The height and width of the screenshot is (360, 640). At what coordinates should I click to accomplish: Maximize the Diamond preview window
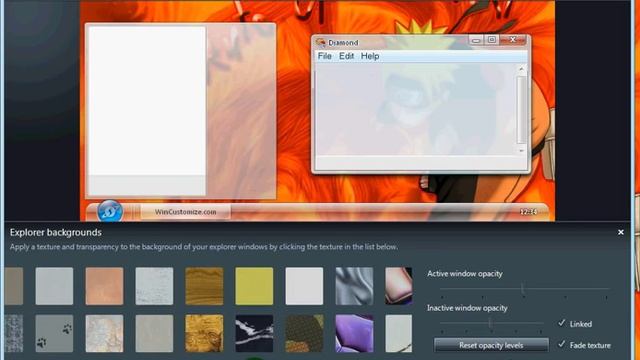[x=492, y=40]
